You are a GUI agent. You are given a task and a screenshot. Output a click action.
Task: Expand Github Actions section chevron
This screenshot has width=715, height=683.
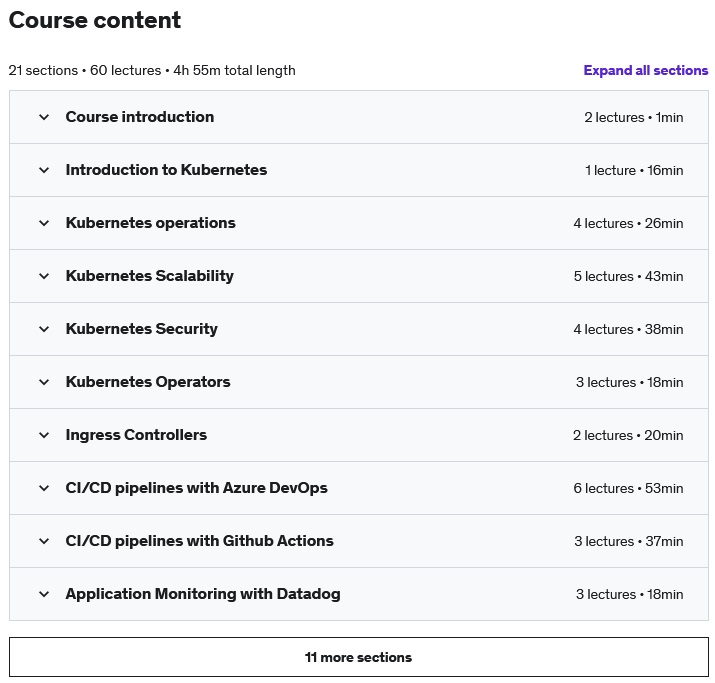click(x=44, y=541)
